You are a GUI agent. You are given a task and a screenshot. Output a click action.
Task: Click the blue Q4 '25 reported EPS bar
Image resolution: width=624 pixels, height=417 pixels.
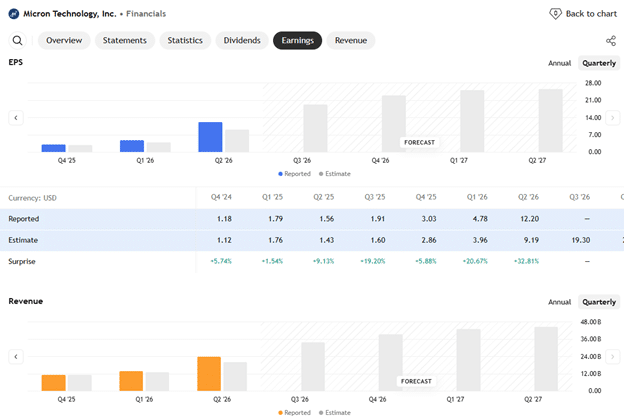(53, 148)
